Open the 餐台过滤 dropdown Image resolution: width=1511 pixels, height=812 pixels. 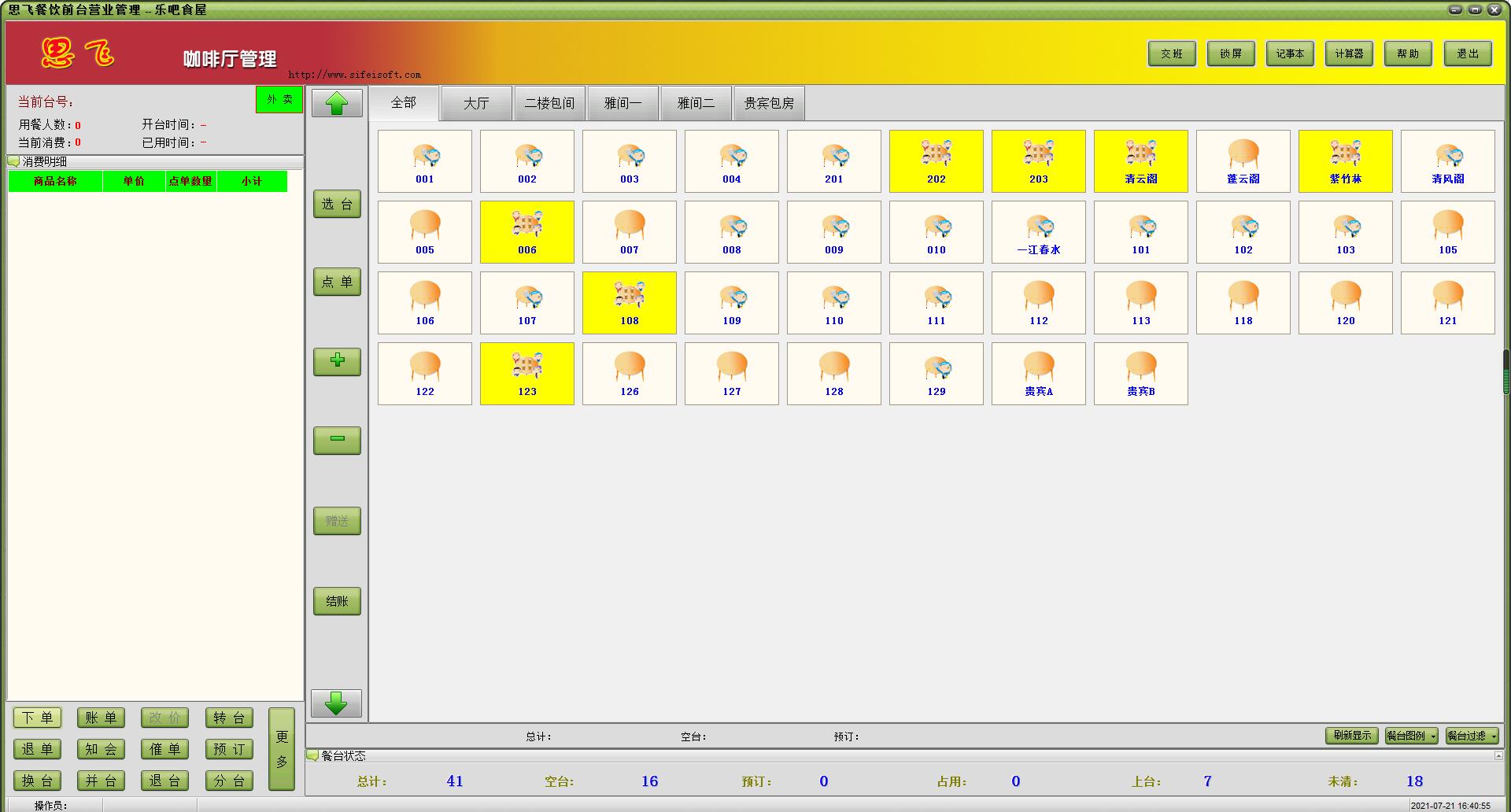[x=1472, y=736]
